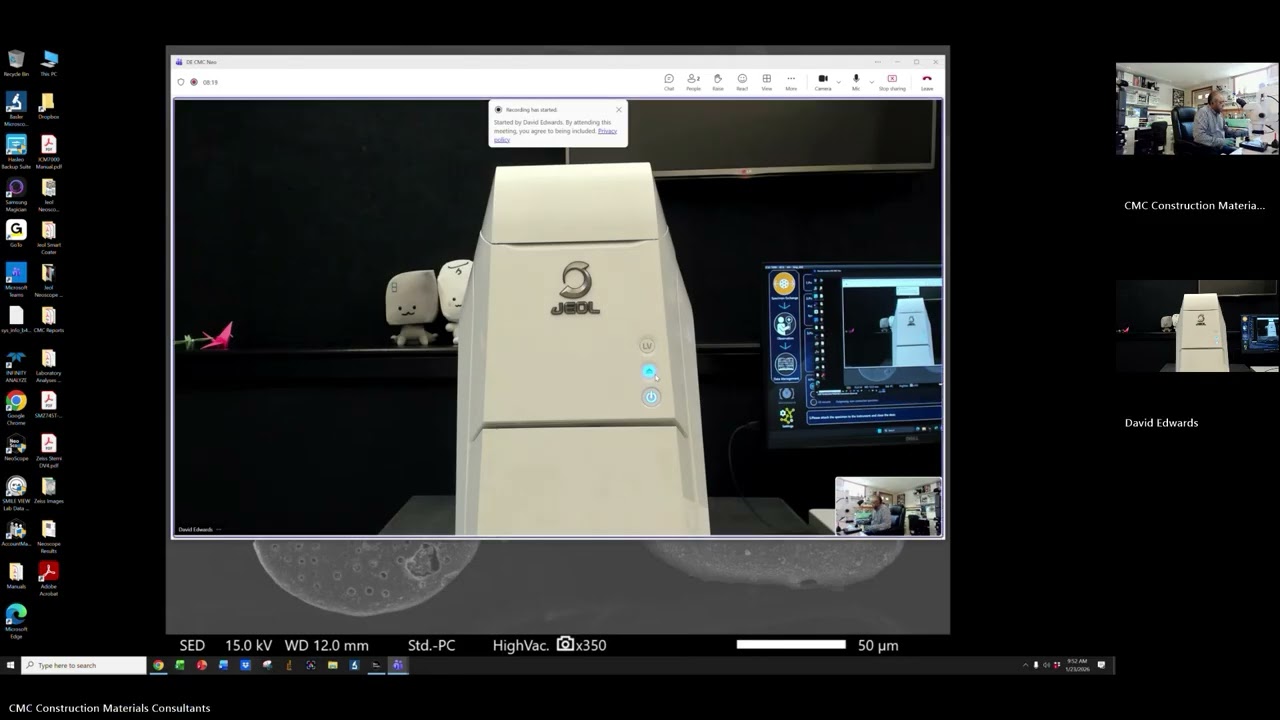Launch Samsung Magician from desktop

point(16,194)
